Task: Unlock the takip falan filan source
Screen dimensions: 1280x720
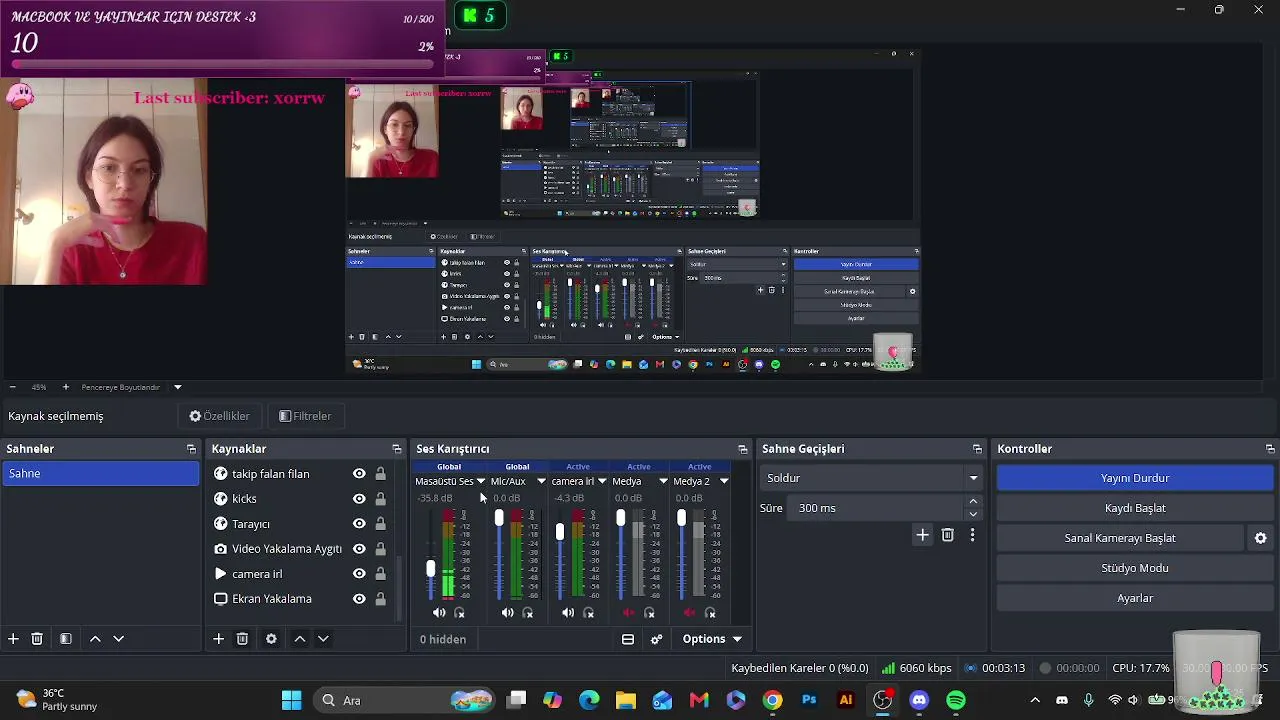Action: pyautogui.click(x=381, y=474)
